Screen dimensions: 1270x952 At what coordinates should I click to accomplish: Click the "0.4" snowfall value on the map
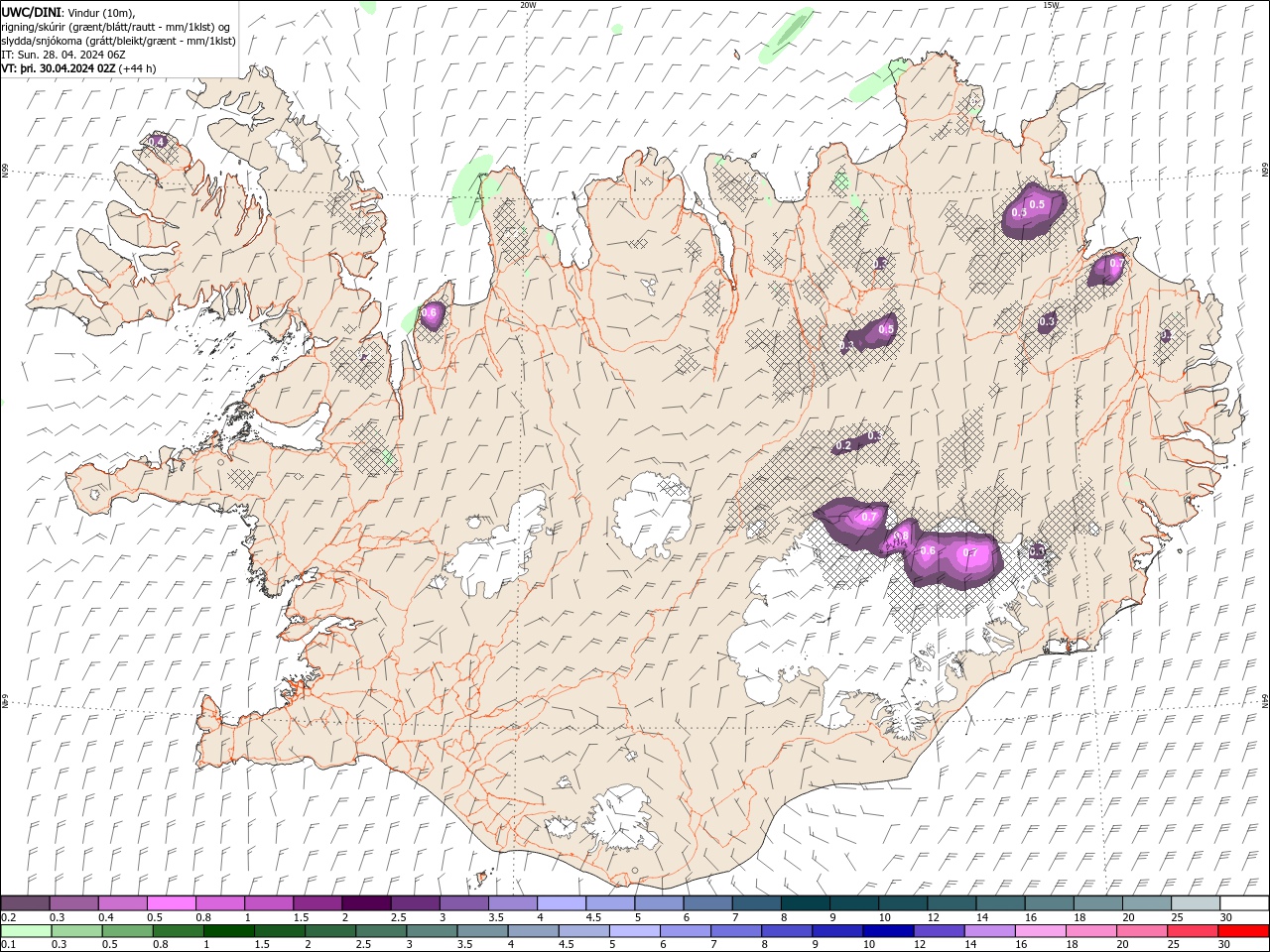click(156, 143)
